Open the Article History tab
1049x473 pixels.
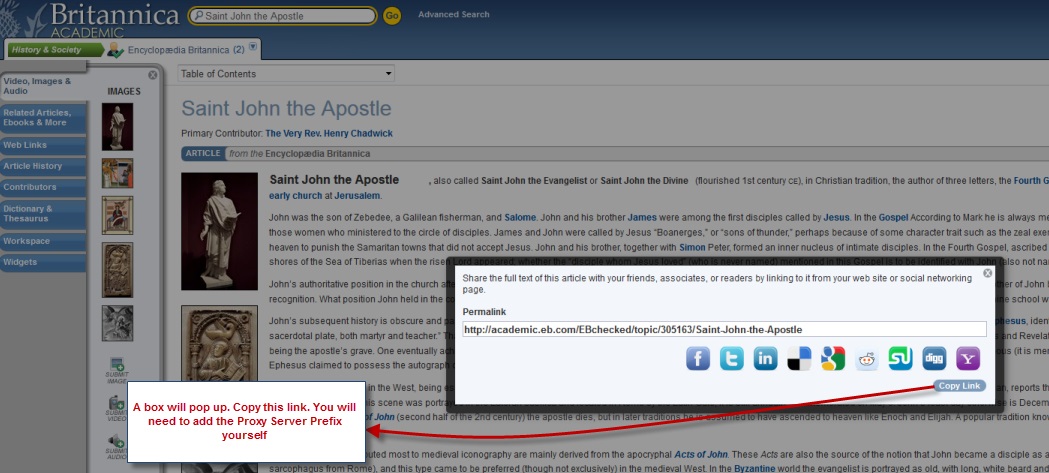coord(43,166)
